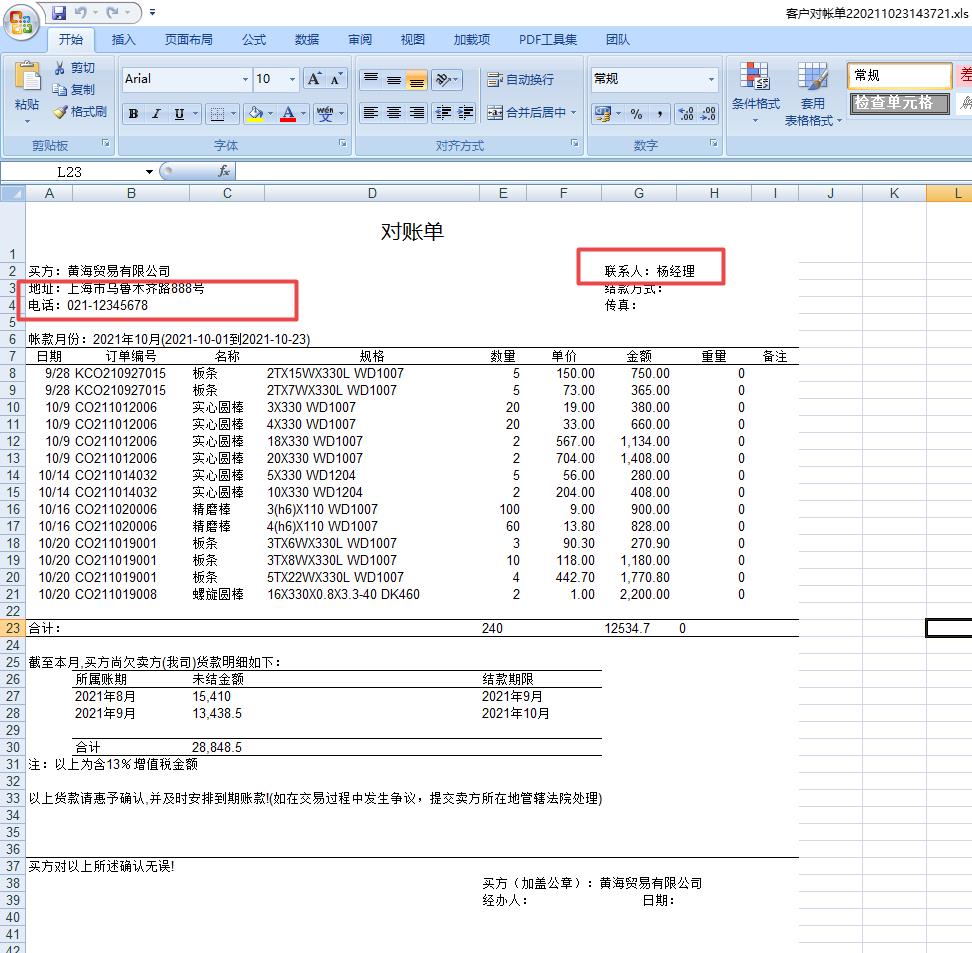Click the increase decimal places icon

point(685,114)
